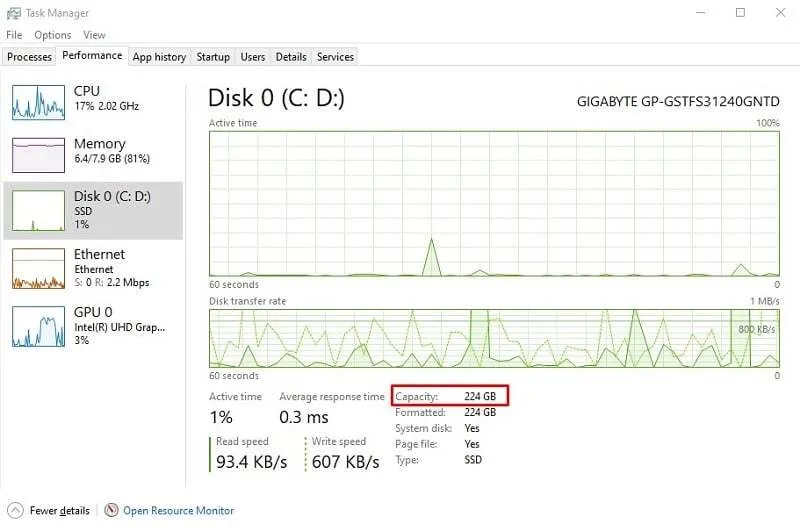800x531 pixels.
Task: Go to the Users tab
Action: [x=253, y=57]
